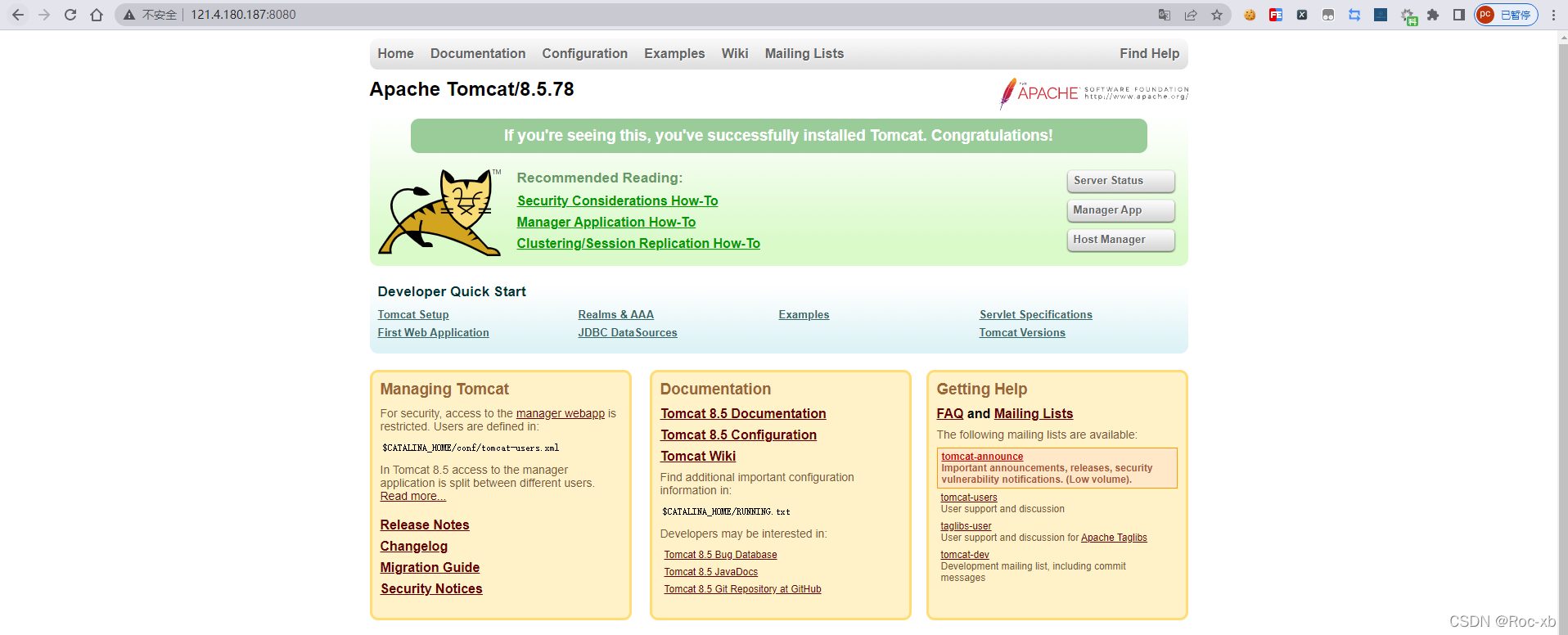Open Find Help in the top navigation
The width and height of the screenshot is (1568, 635).
pyautogui.click(x=1149, y=53)
